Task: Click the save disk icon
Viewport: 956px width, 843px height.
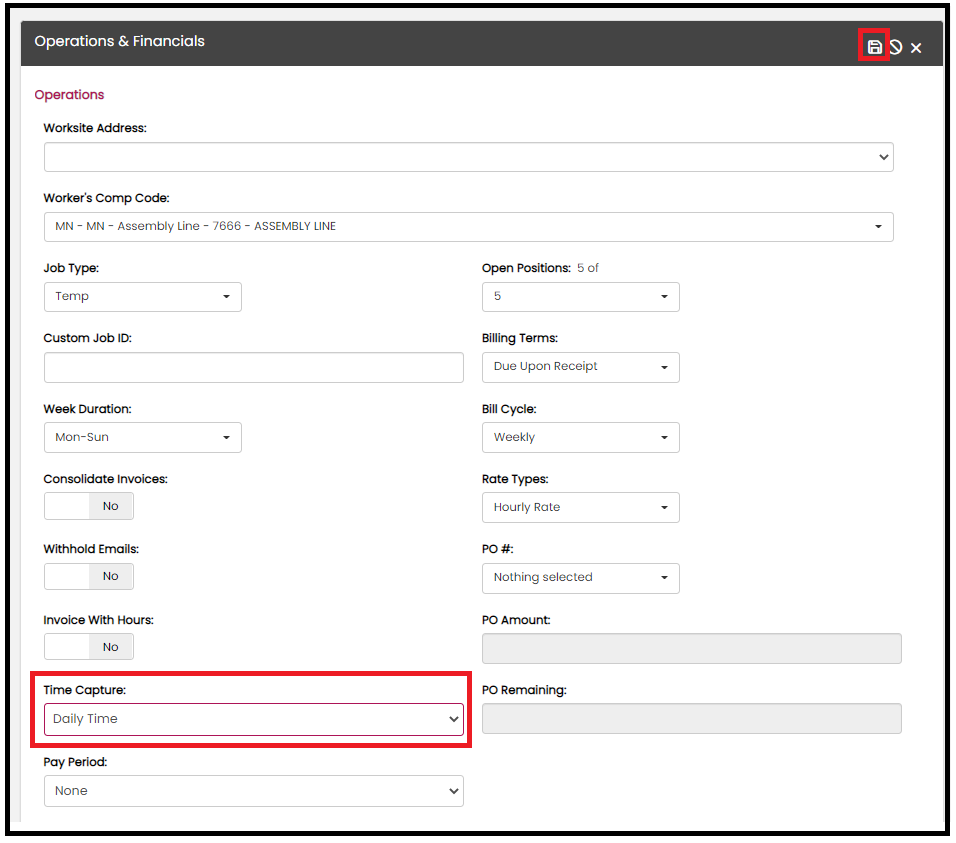Action: [874, 47]
